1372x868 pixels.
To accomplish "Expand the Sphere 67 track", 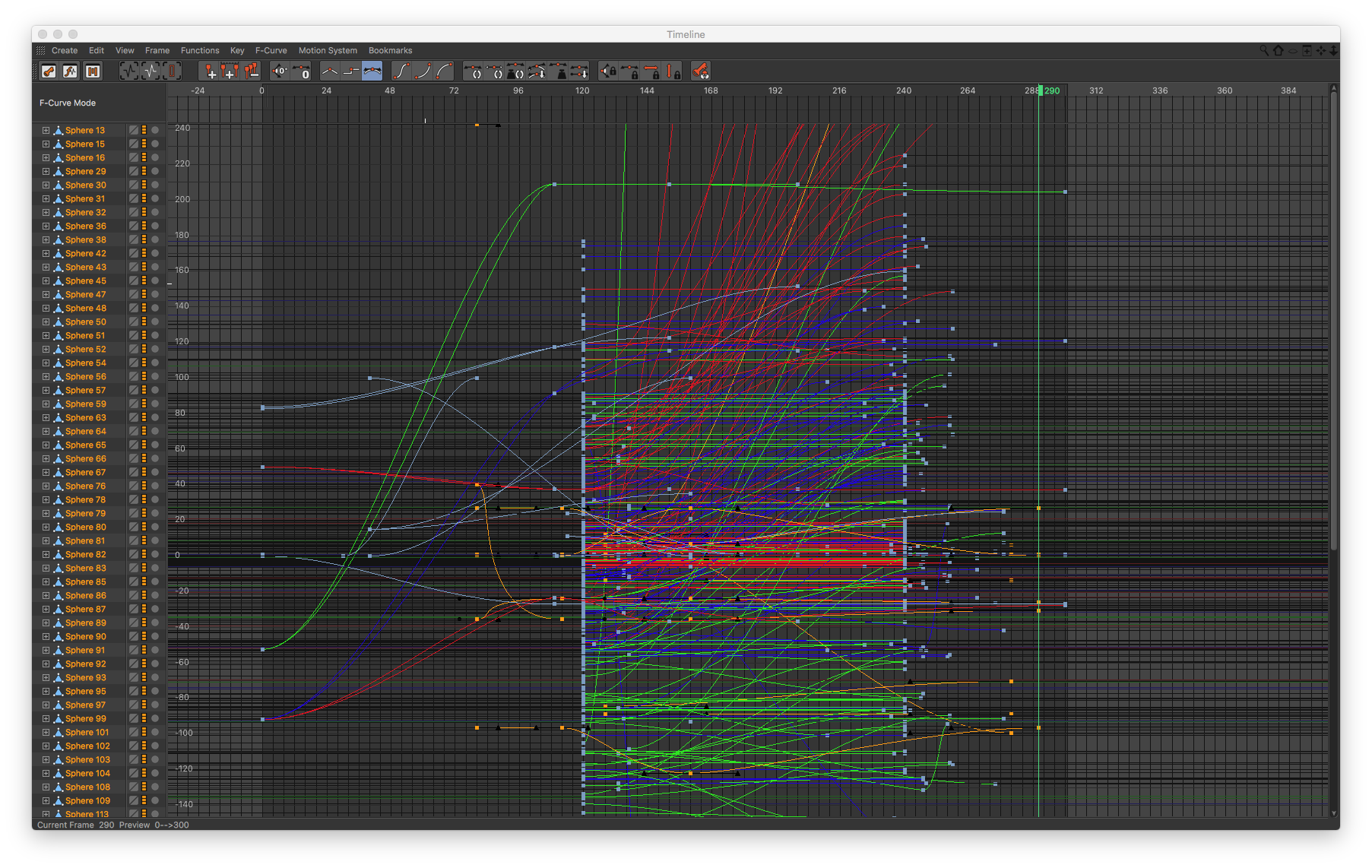I will [46, 473].
